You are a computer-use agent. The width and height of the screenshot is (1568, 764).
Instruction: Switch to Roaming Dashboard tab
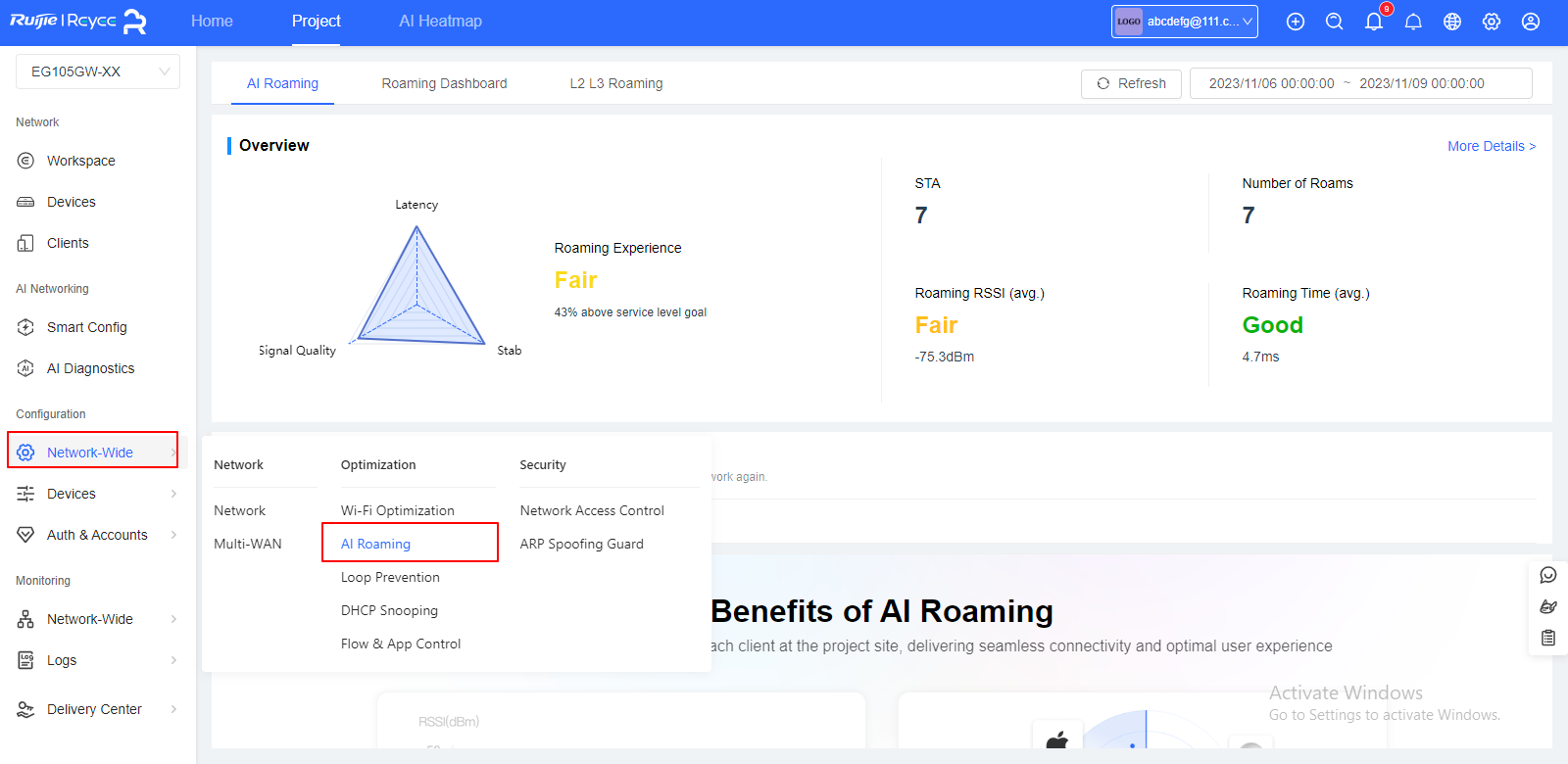pyautogui.click(x=444, y=83)
